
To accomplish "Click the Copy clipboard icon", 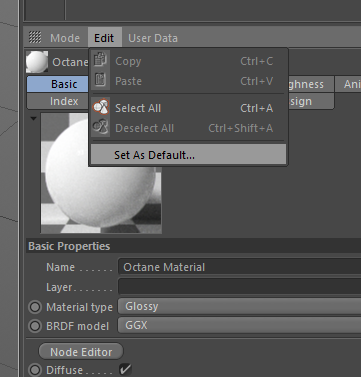I will [100, 60].
